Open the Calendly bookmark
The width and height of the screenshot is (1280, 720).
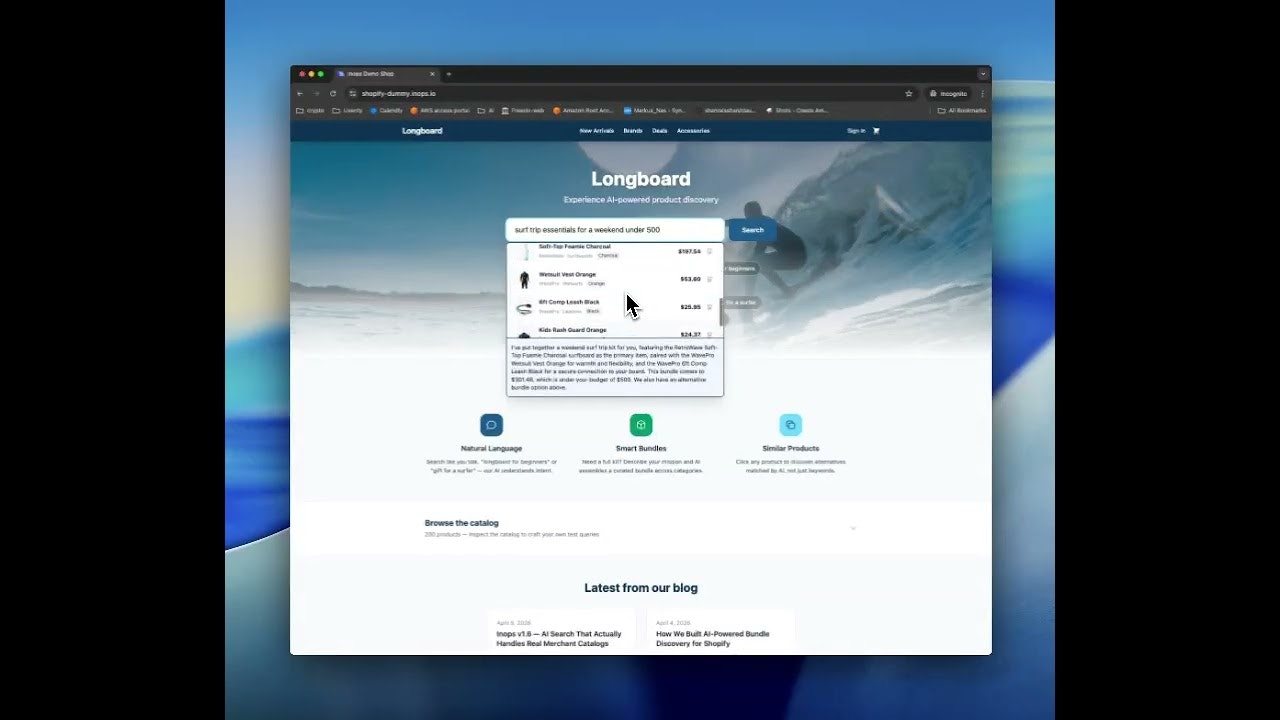coord(386,110)
